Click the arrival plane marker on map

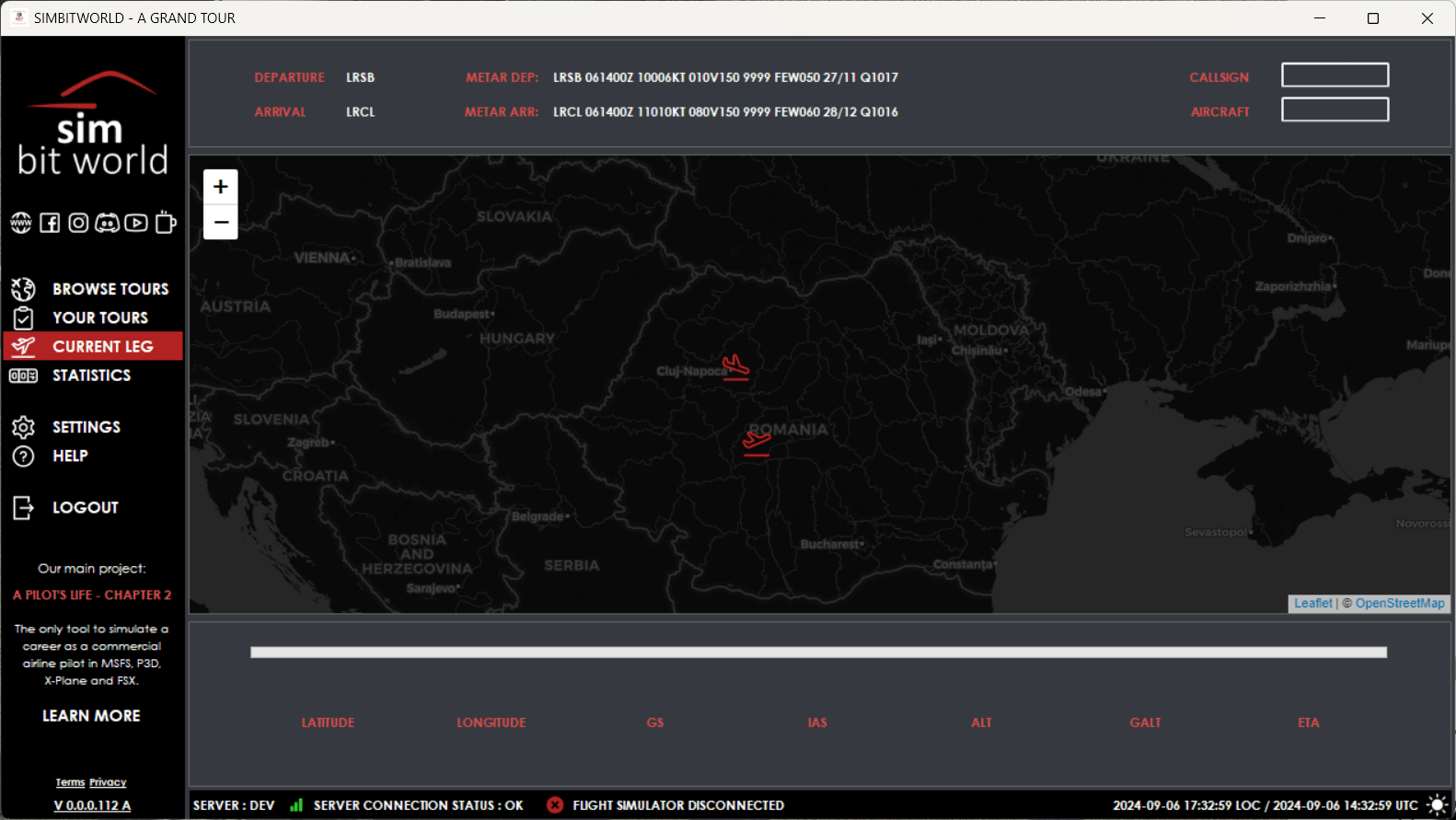[x=757, y=442]
